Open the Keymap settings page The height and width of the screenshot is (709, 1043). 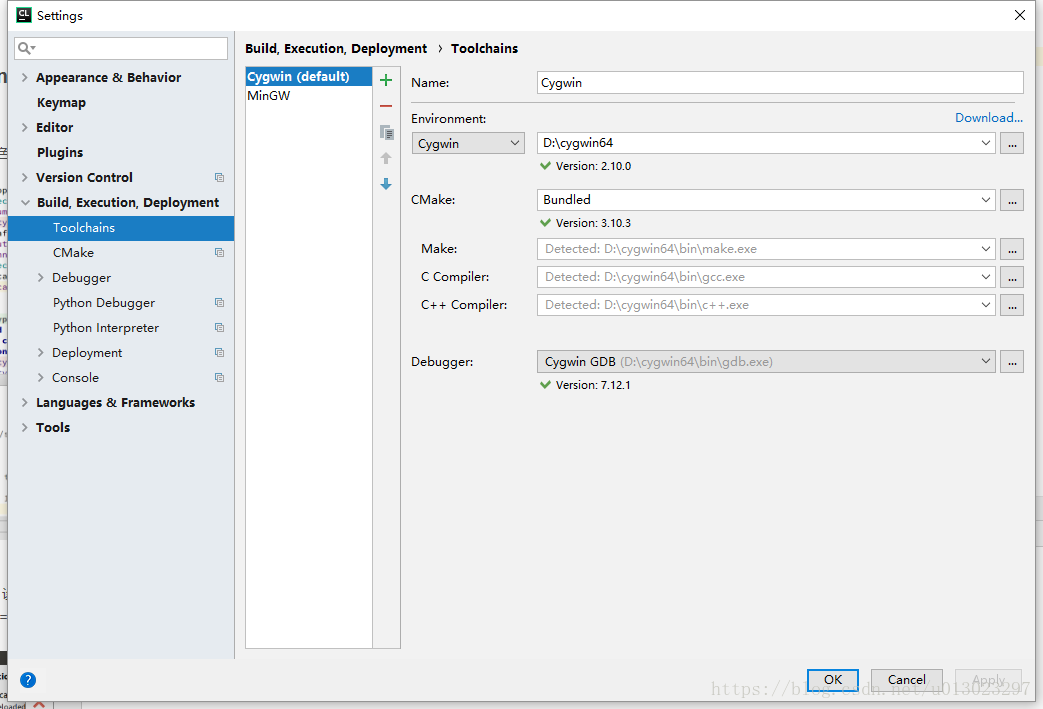(x=61, y=103)
